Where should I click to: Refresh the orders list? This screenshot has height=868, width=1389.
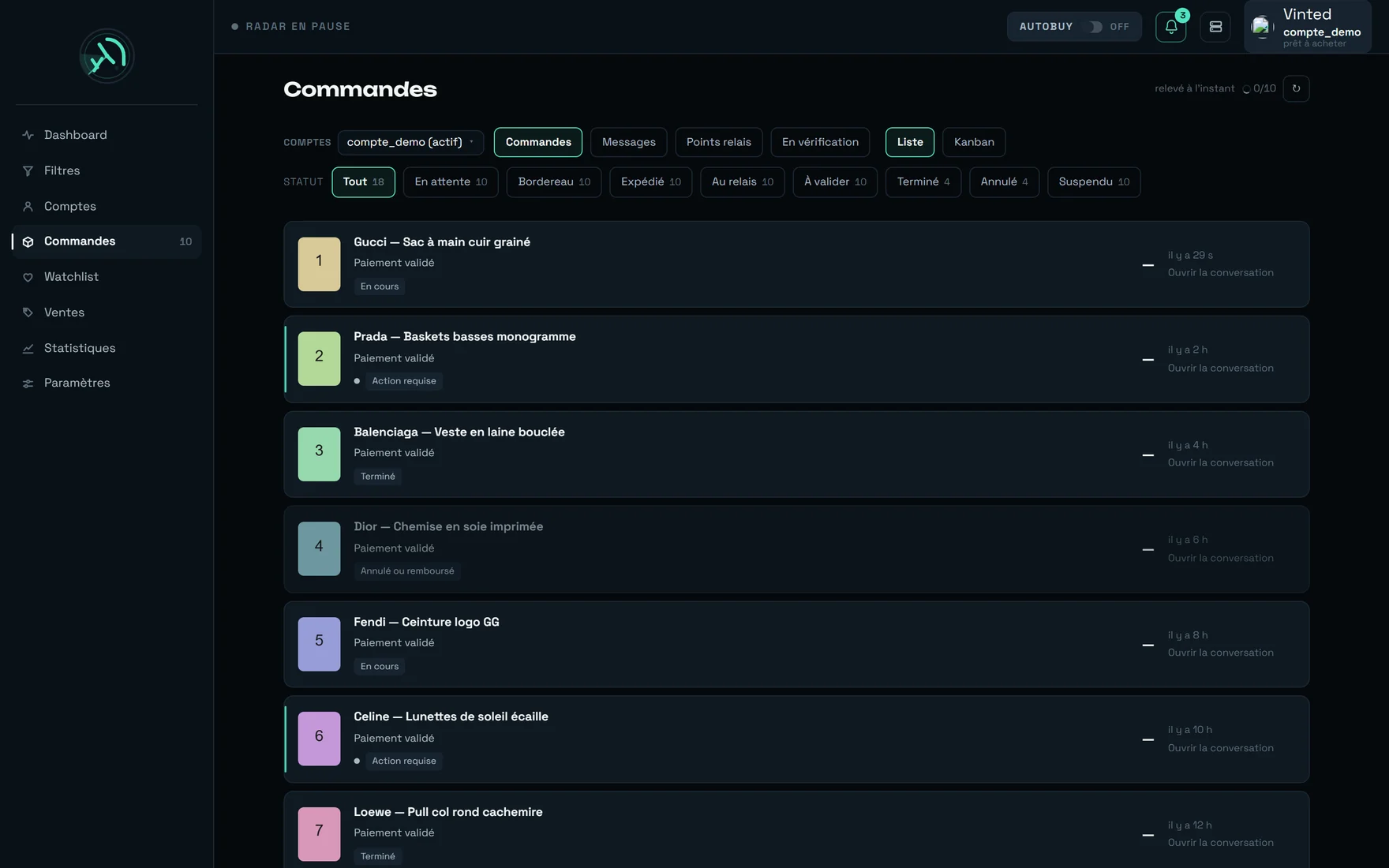tap(1296, 88)
